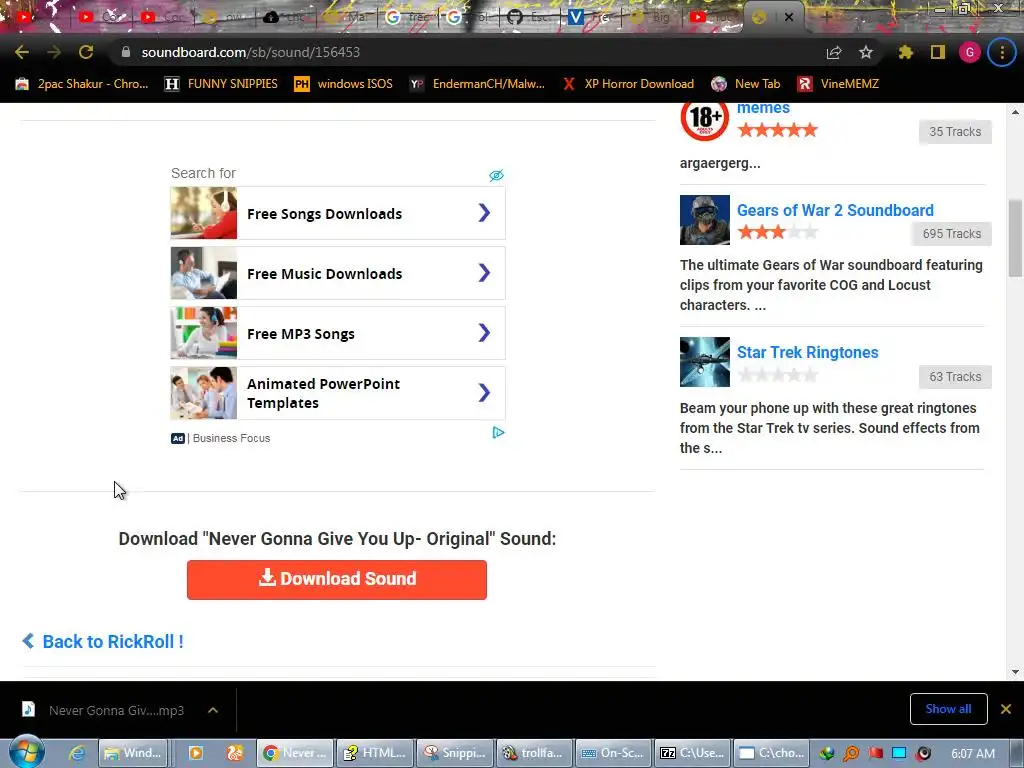
Task: Open the New Tab bookmark
Action: 746,84
